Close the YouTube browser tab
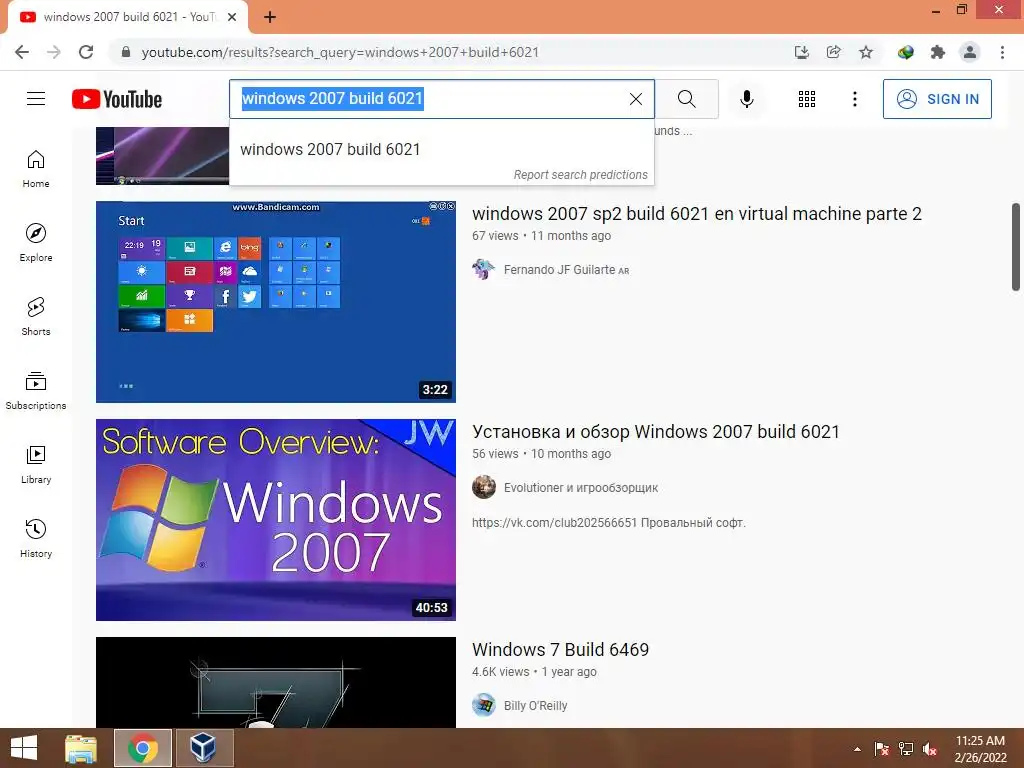1024x768 pixels. coord(232,17)
